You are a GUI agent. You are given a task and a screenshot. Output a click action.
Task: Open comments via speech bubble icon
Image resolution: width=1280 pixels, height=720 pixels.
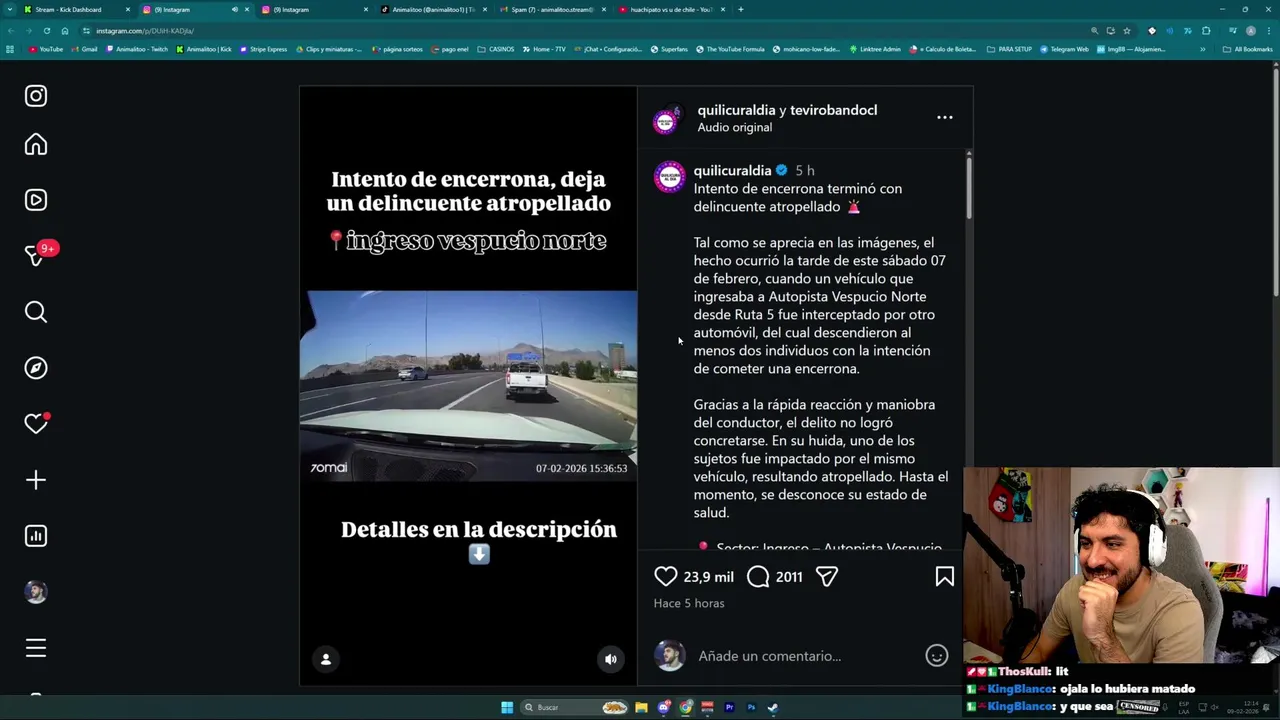(x=758, y=577)
